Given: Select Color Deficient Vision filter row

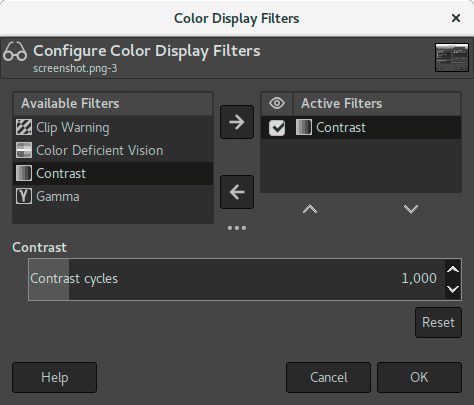Looking at the screenshot, I should click(x=113, y=150).
